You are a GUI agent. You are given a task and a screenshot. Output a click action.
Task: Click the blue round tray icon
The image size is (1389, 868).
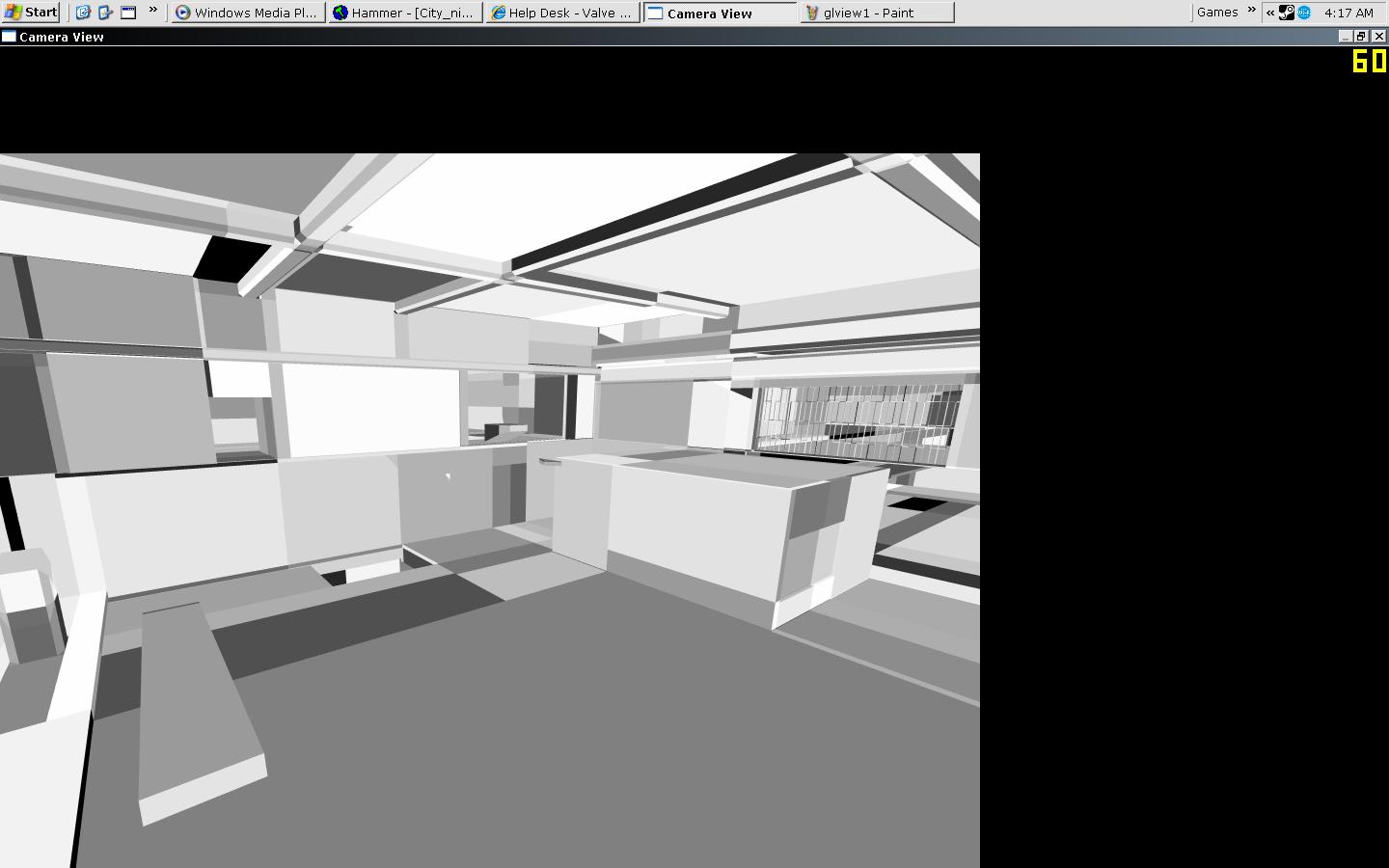point(1304,13)
